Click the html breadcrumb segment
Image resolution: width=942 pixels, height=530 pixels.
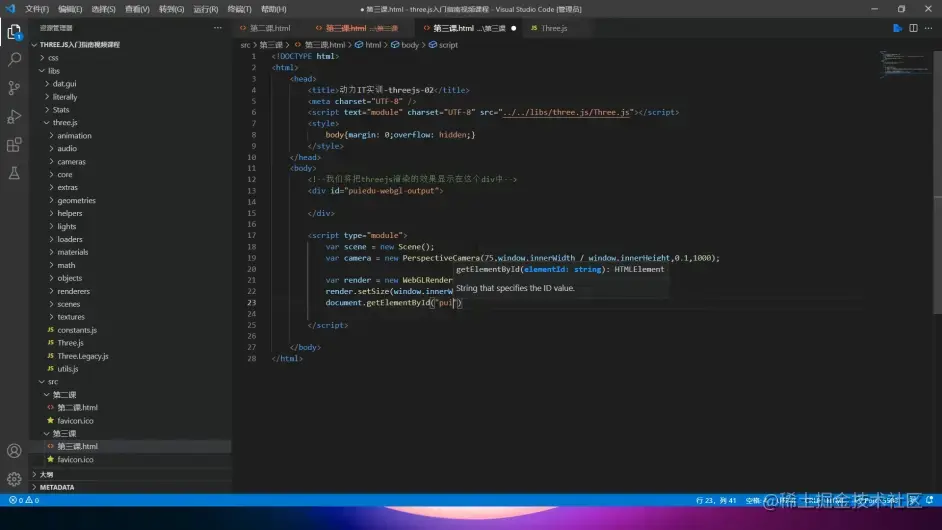point(372,45)
